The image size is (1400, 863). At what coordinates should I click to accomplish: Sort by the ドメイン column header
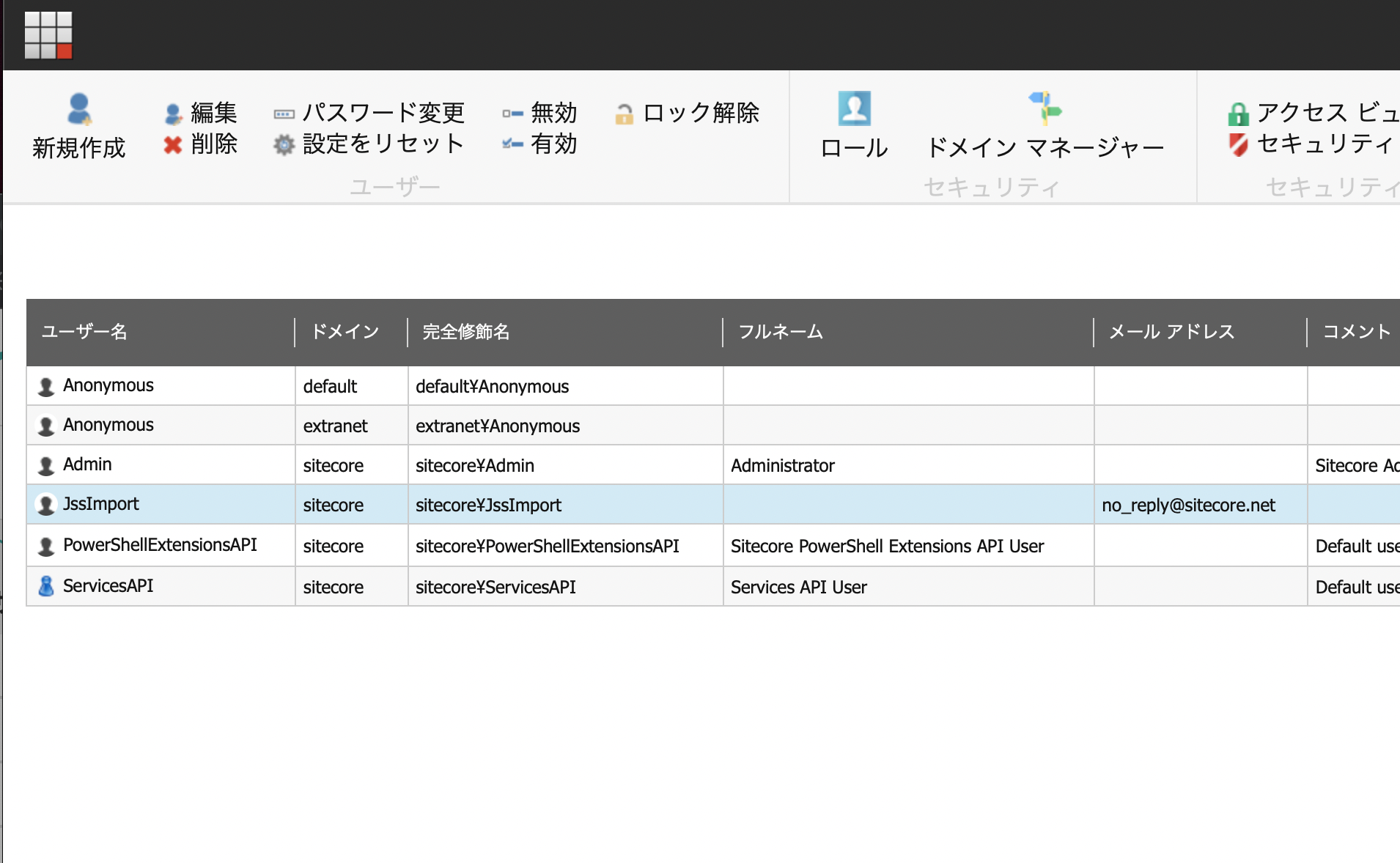[x=351, y=332]
